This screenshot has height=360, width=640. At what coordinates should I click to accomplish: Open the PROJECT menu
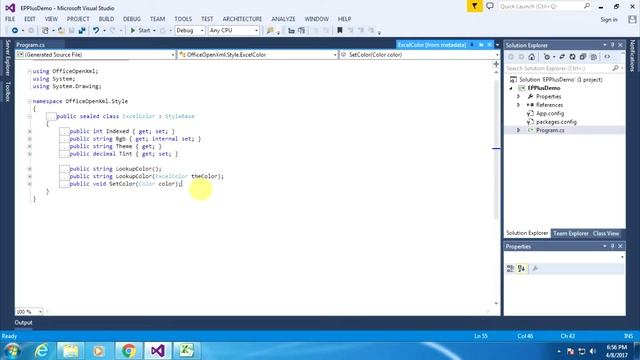(x=78, y=19)
